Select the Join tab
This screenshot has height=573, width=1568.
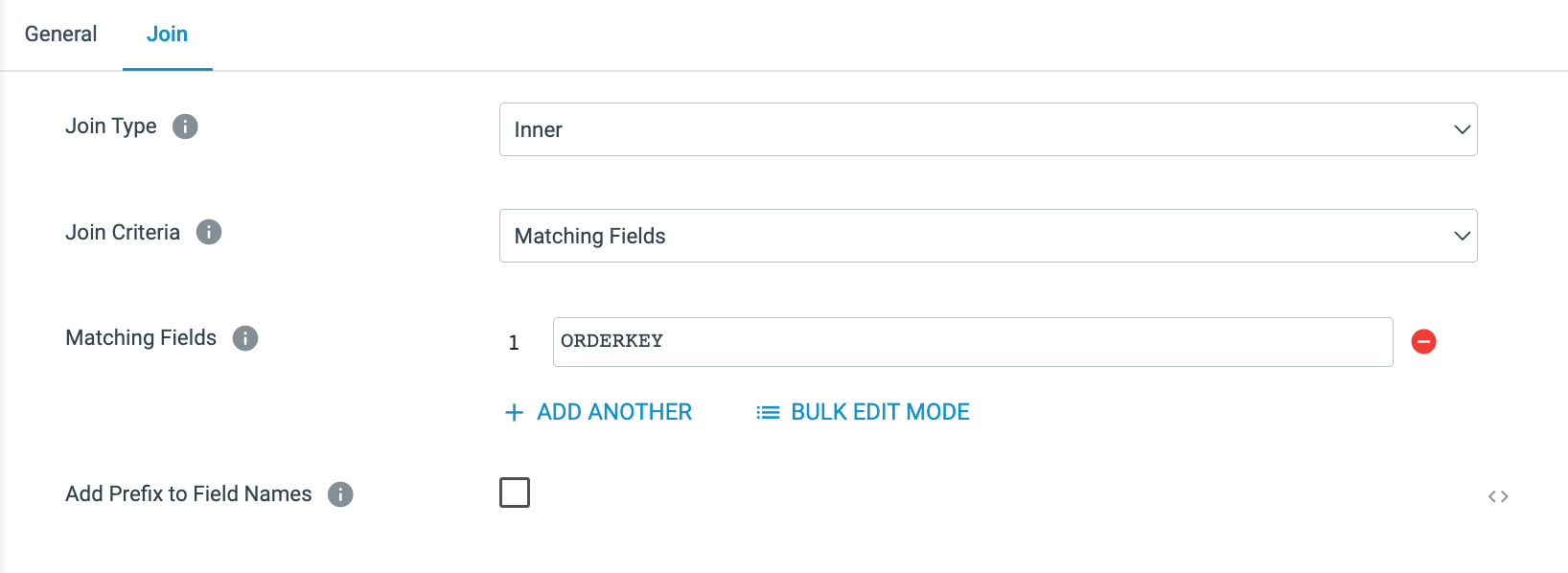(167, 34)
